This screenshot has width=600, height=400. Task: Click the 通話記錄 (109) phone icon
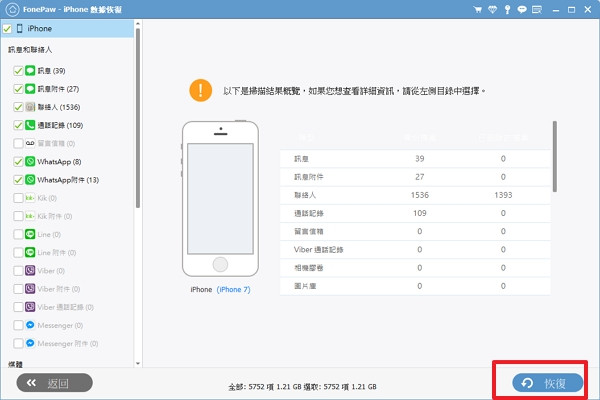tap(30, 125)
